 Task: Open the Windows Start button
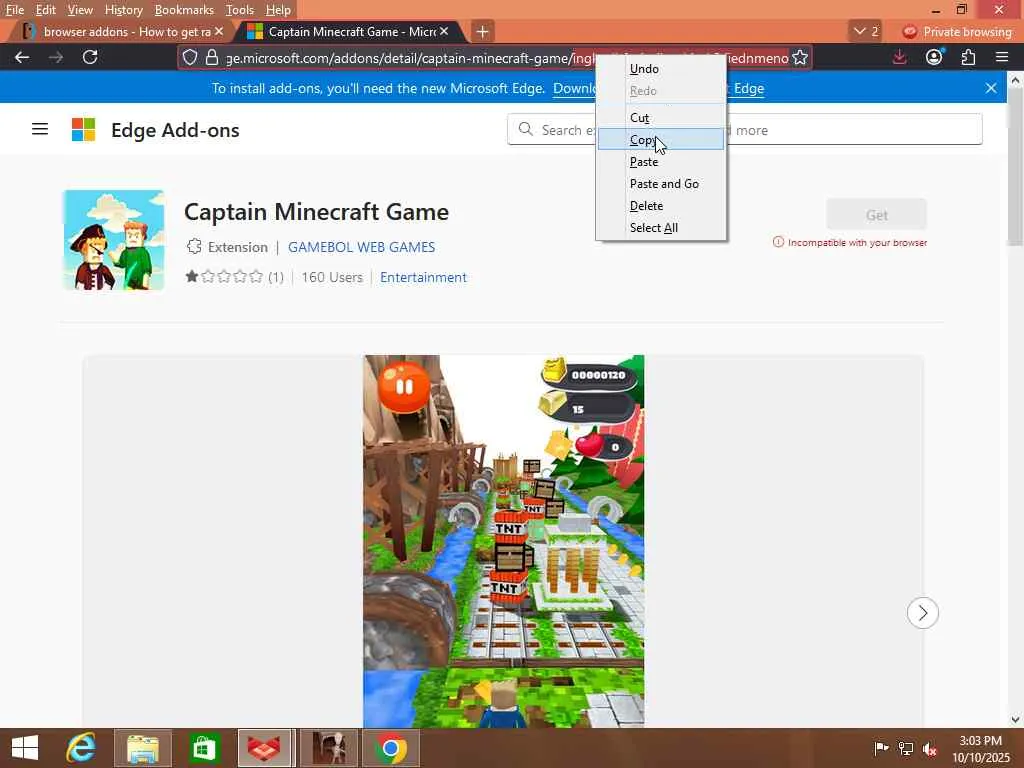25,748
